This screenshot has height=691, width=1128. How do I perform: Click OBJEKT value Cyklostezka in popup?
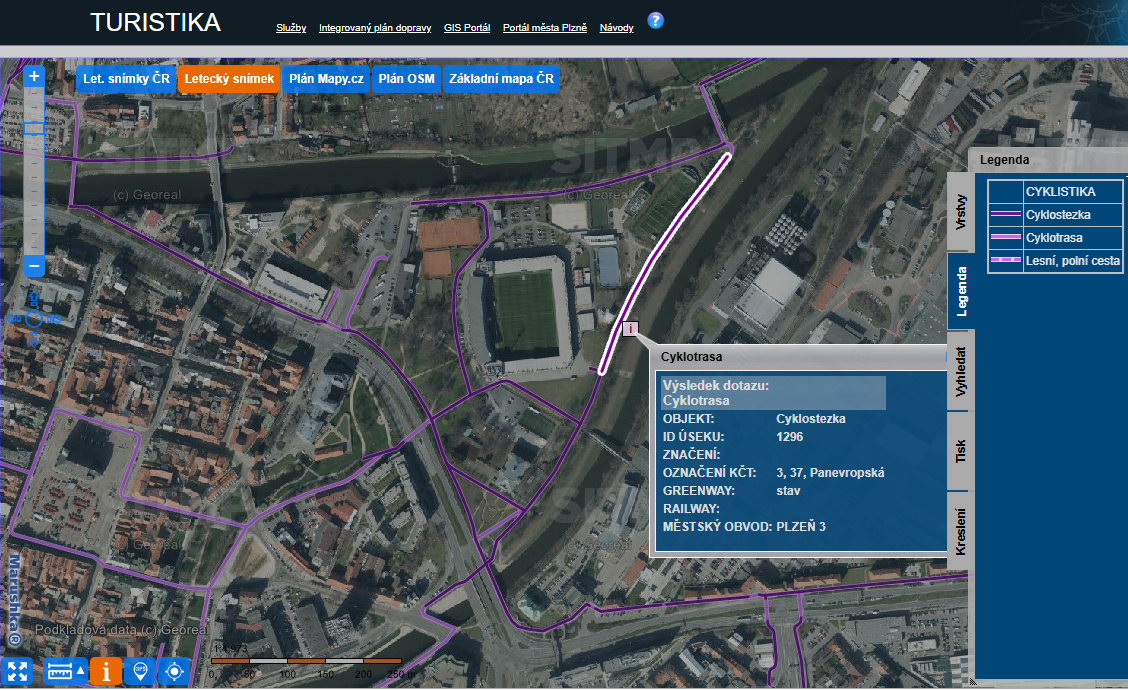(811, 419)
